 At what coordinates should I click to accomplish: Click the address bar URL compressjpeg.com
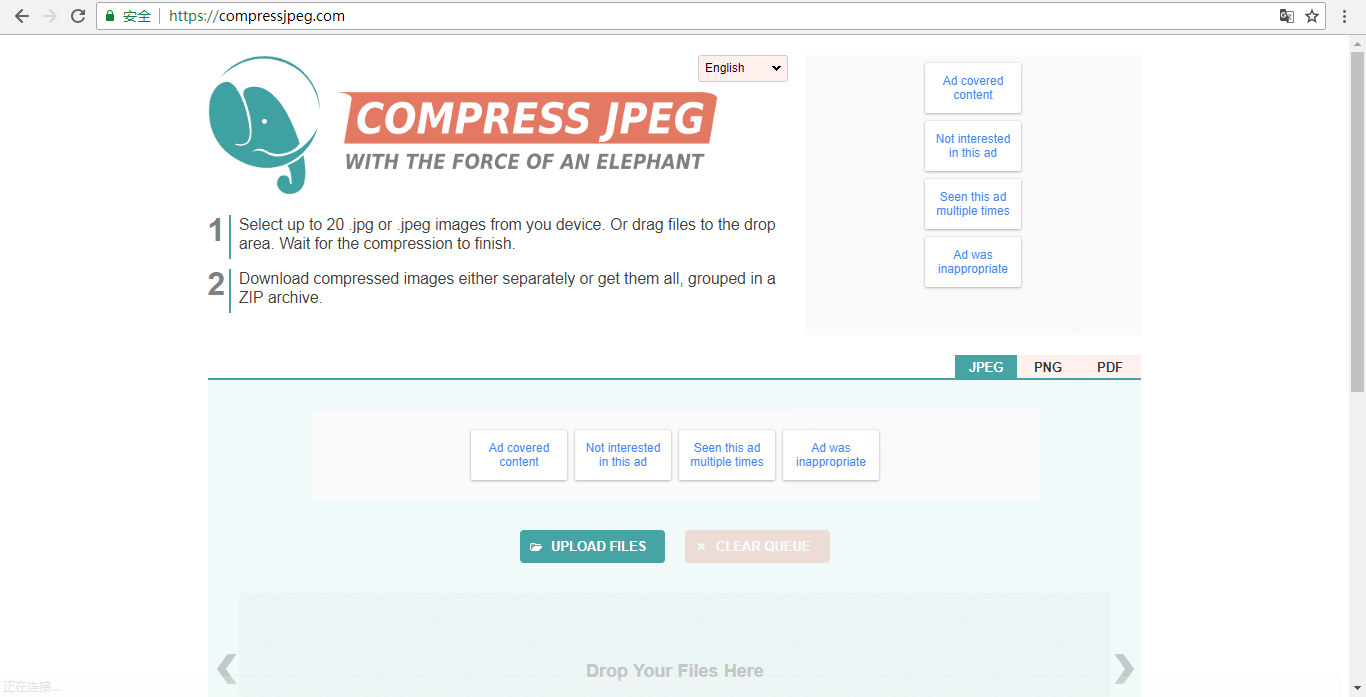click(x=257, y=16)
